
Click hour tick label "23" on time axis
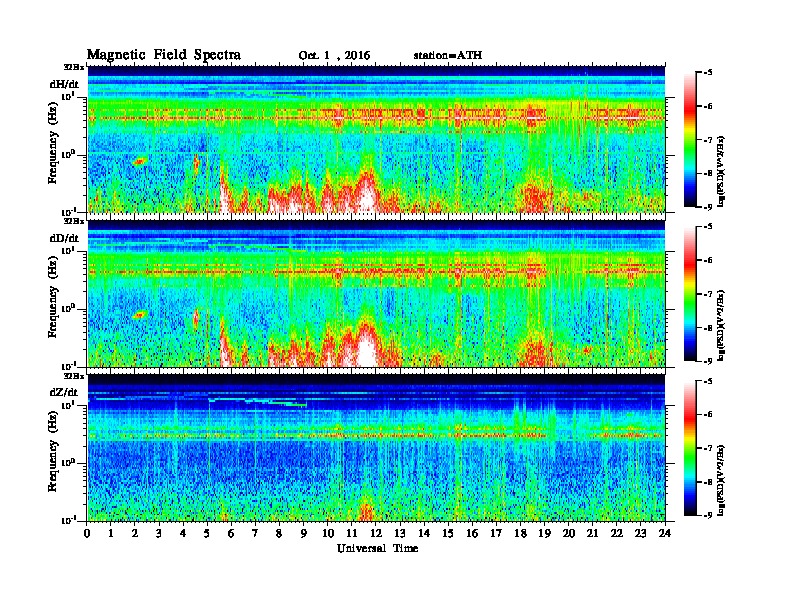click(x=640, y=534)
